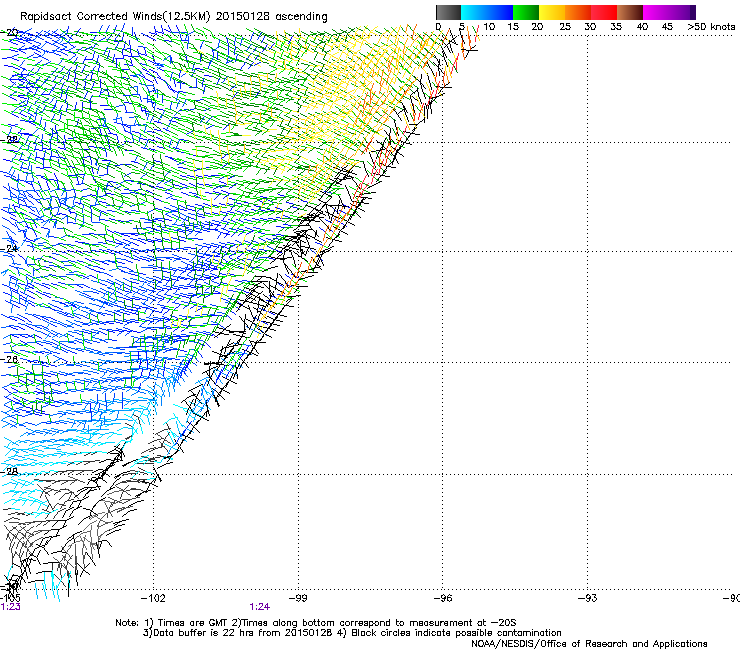Click the yellow 20–25 knots color segment

click(x=552, y=12)
